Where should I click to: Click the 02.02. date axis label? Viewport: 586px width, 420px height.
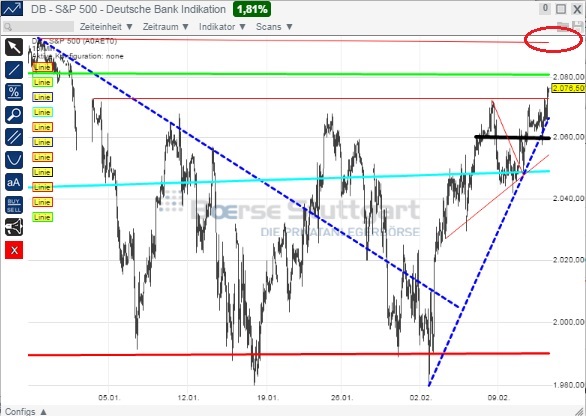click(x=420, y=397)
